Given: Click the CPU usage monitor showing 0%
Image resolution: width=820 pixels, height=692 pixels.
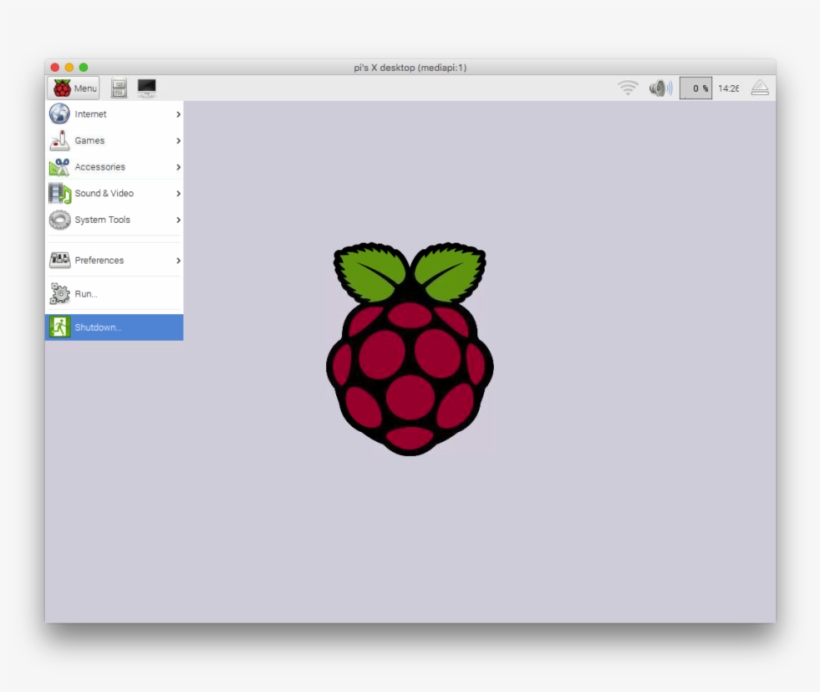Looking at the screenshot, I should 695,87.
